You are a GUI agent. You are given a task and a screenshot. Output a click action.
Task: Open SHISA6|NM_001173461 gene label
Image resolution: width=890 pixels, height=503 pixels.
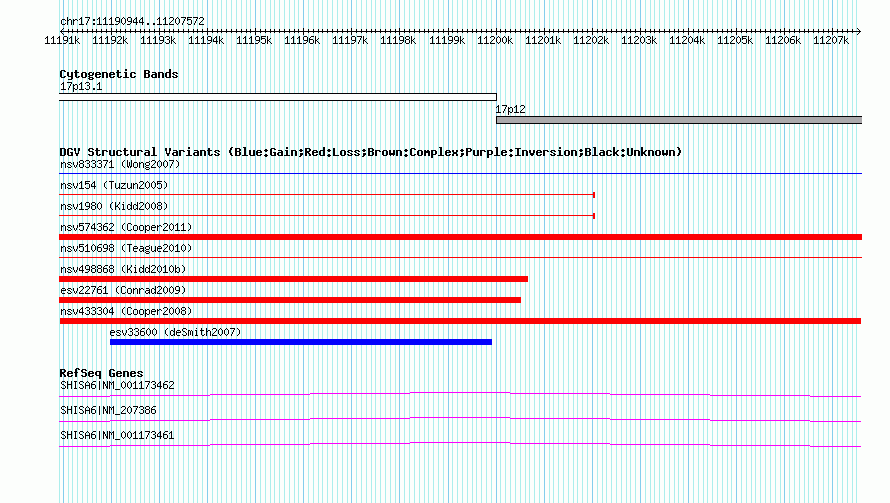[x=117, y=435]
